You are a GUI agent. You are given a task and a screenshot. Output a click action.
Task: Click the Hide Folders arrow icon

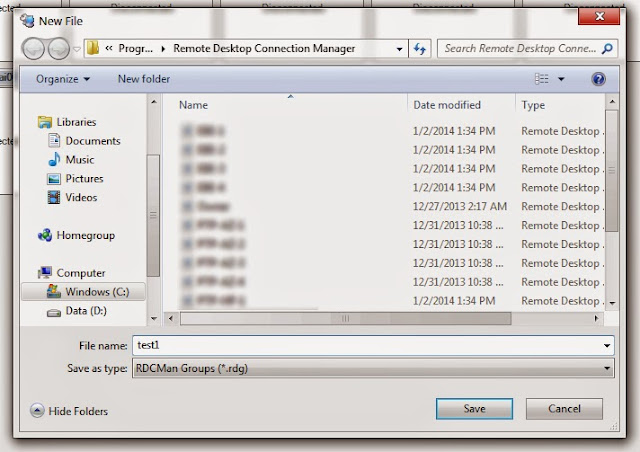click(x=37, y=410)
